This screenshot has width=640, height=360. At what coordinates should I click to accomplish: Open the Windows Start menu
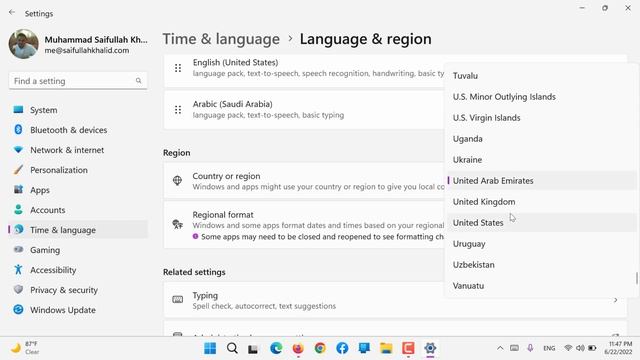coord(210,348)
